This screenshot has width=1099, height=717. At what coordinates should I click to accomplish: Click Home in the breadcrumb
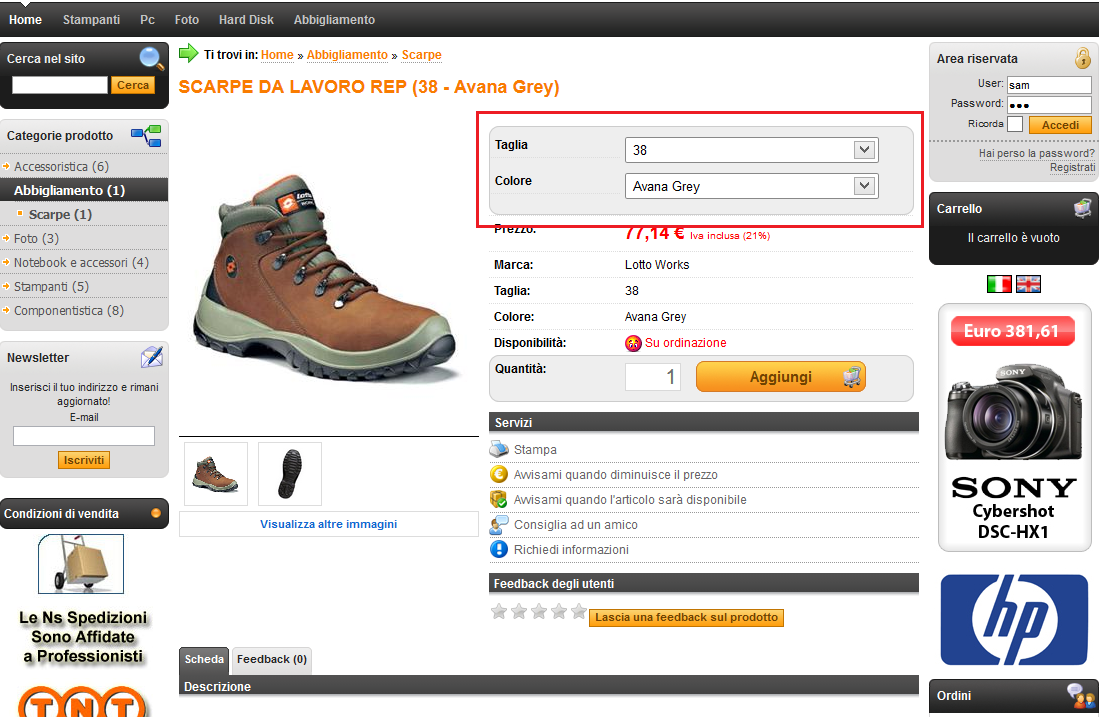tap(277, 55)
